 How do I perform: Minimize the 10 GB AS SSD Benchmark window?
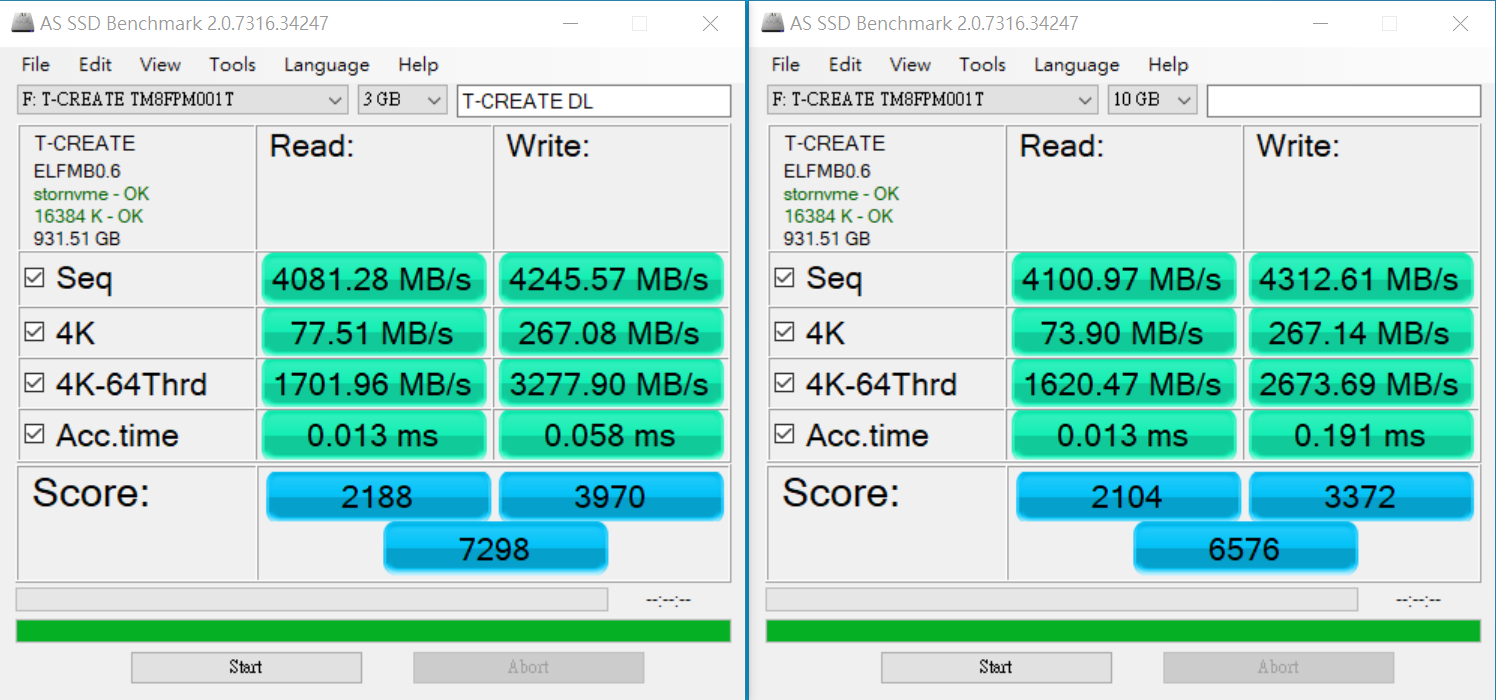pos(1320,24)
